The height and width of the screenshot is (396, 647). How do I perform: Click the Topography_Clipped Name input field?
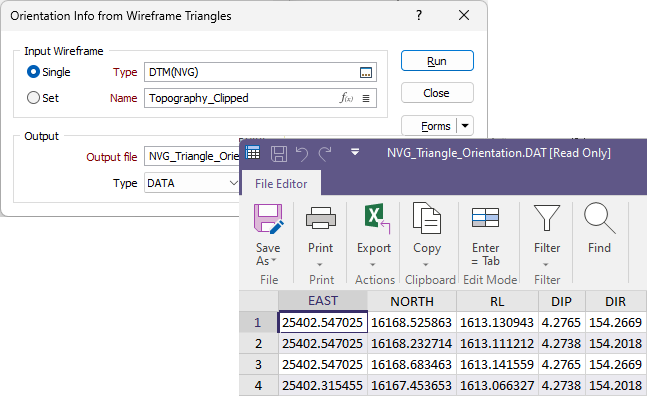click(x=260, y=98)
